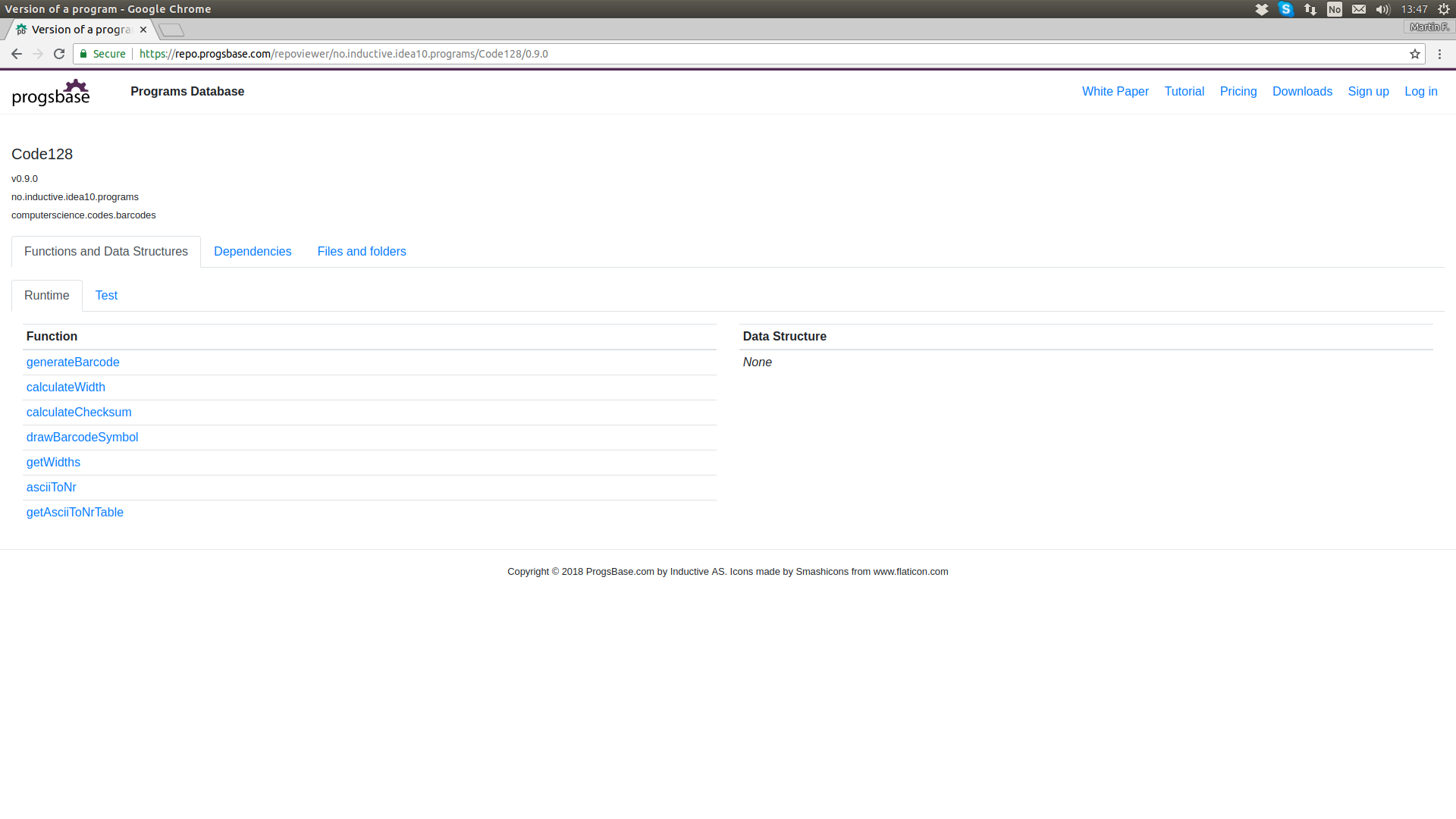
Task: Click the Sign up link
Action: tap(1368, 91)
